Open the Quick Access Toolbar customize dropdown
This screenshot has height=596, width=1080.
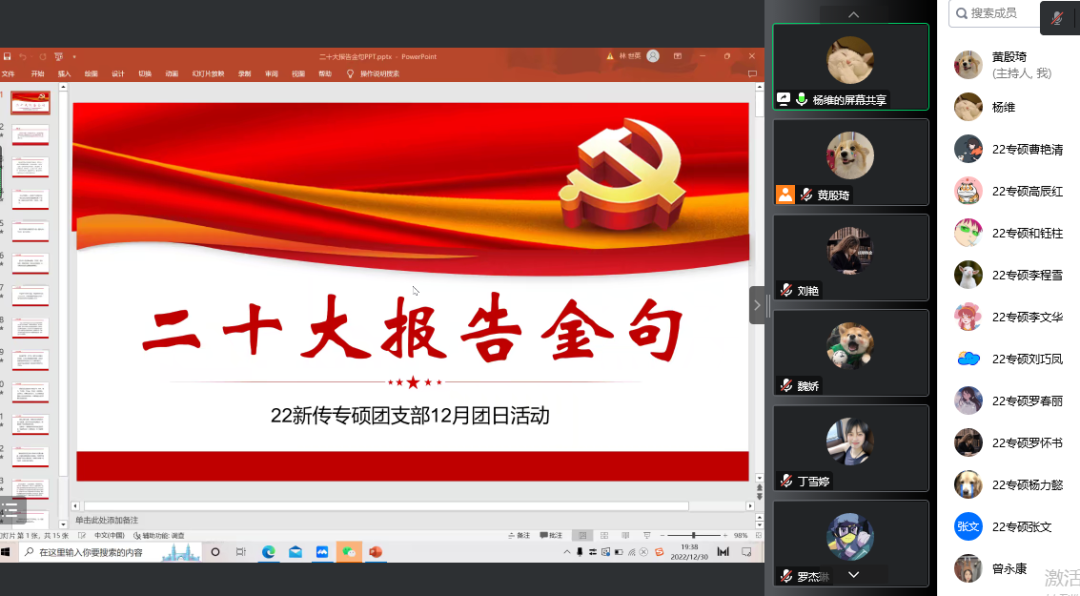point(74,56)
